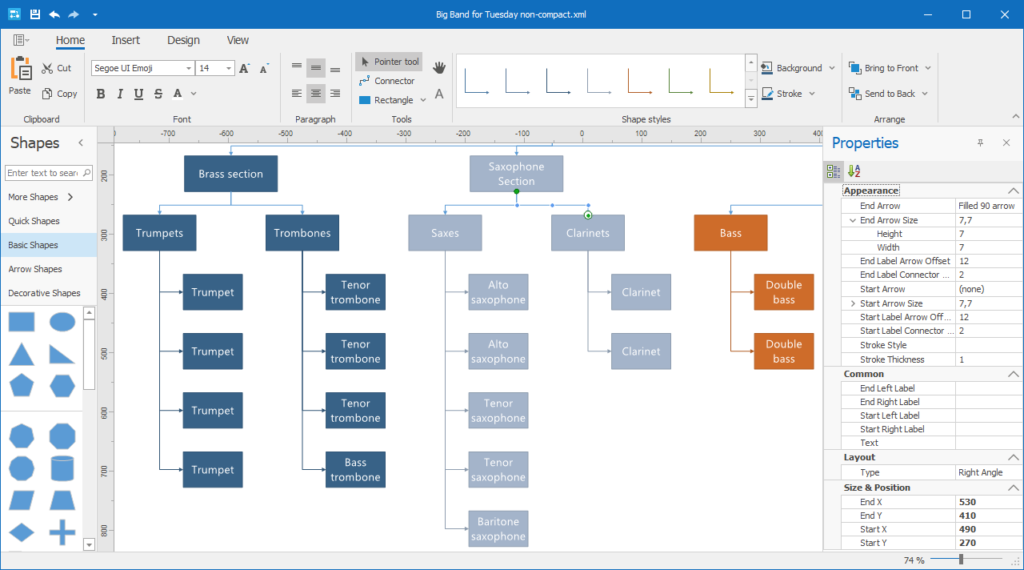1024x570 pixels.
Task: Open the font name dropdown
Action: [x=188, y=68]
